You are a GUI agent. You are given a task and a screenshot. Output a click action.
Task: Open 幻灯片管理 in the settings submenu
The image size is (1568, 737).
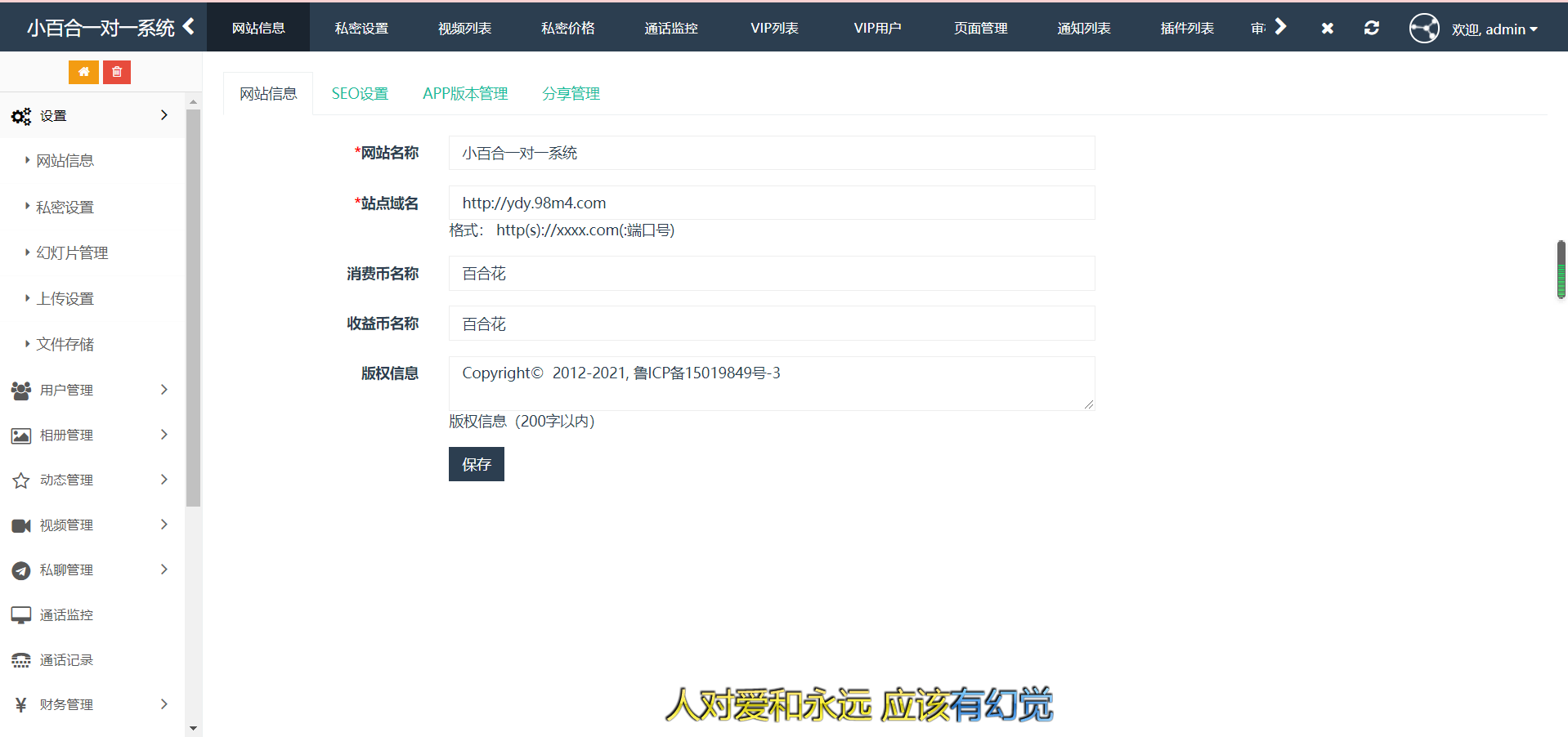pyautogui.click(x=72, y=253)
